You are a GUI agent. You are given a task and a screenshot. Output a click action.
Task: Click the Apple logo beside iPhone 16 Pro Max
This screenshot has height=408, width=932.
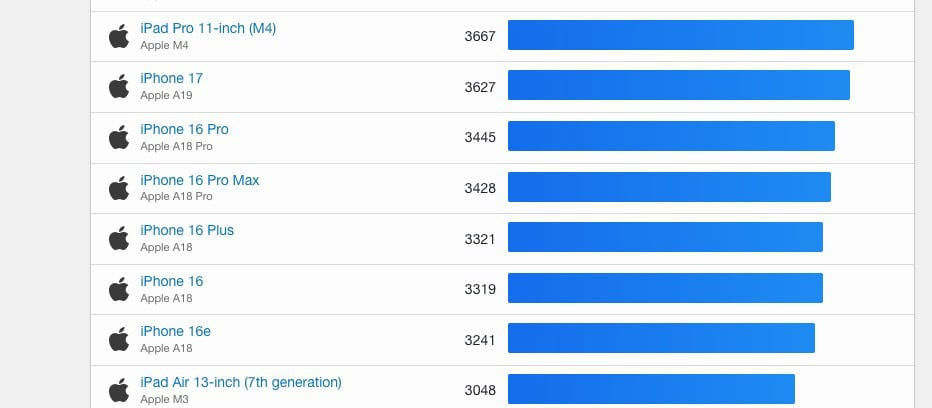120,188
